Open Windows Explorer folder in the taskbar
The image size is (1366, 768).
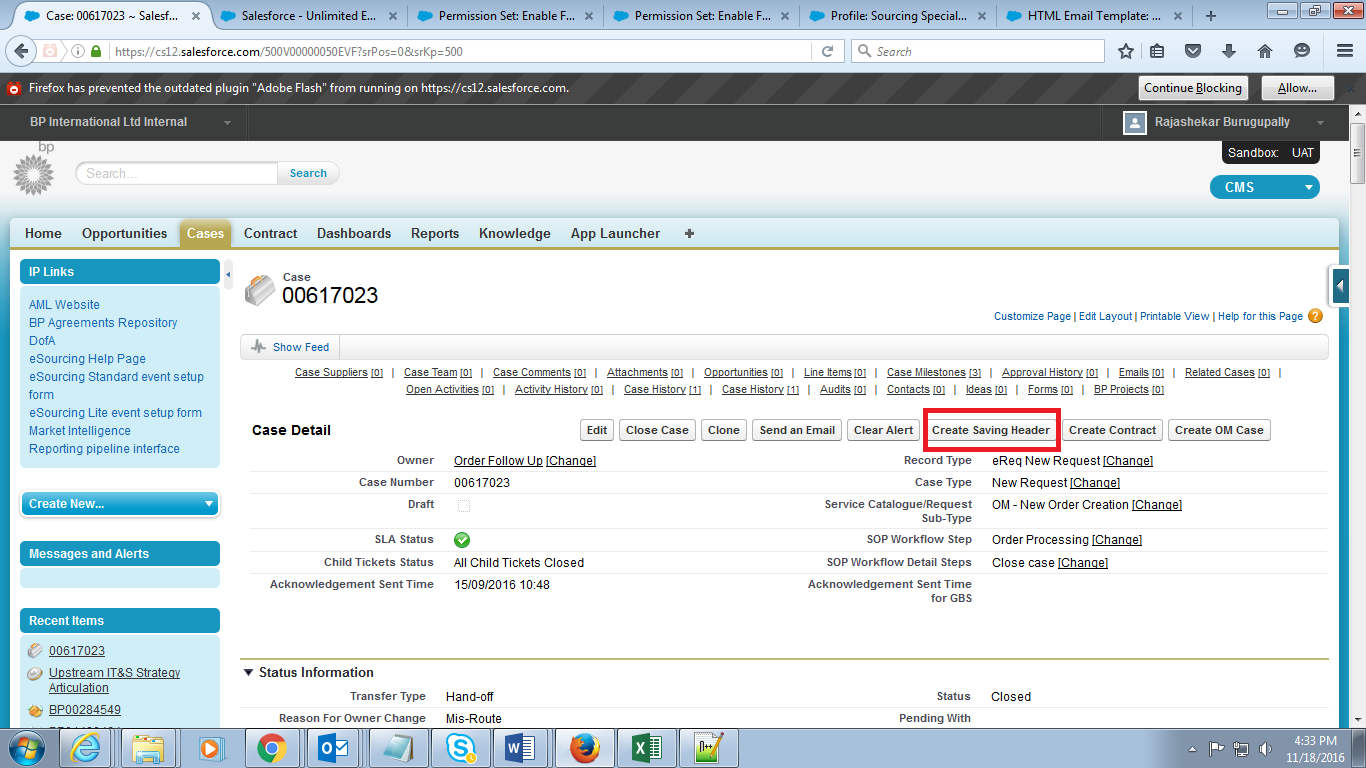[148, 748]
